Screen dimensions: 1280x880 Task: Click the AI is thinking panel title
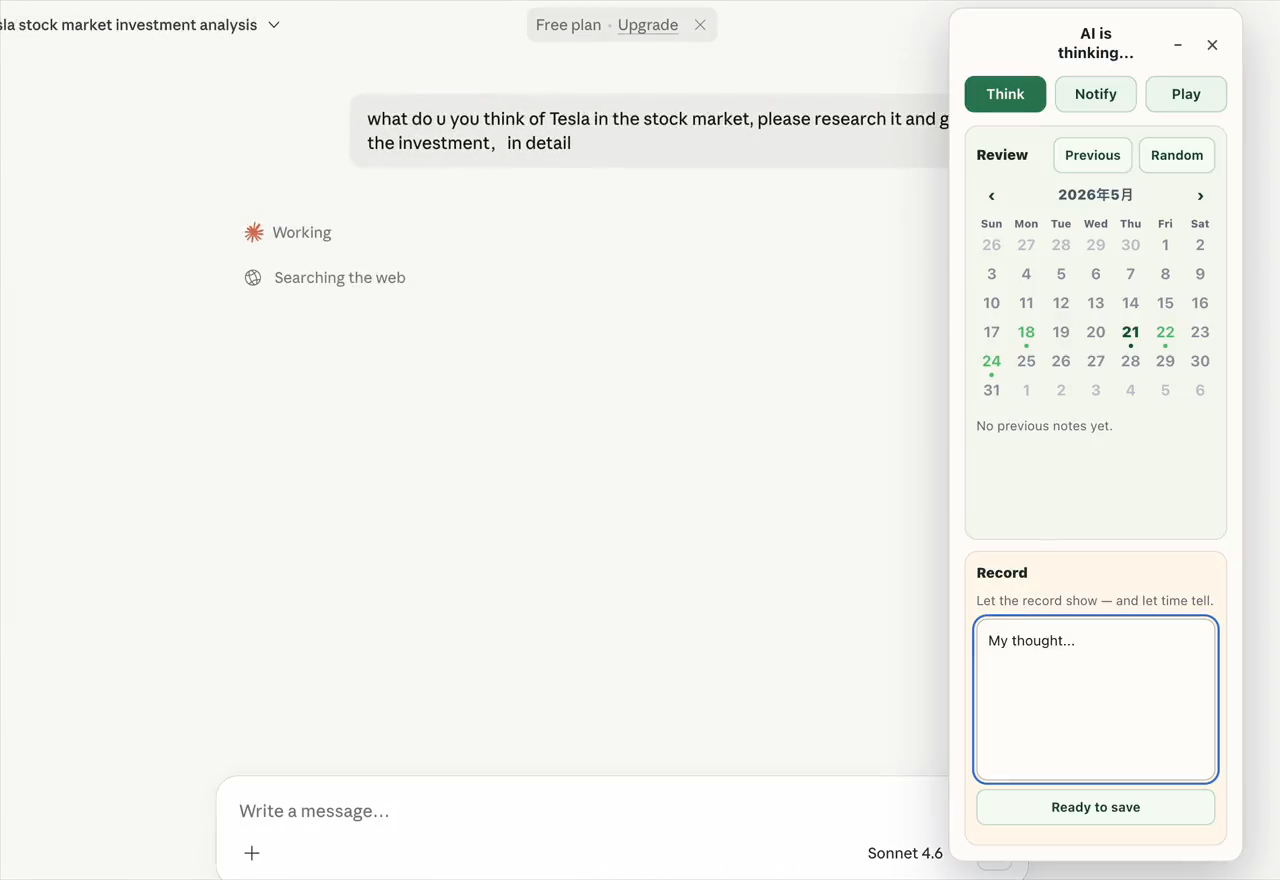coord(1096,43)
